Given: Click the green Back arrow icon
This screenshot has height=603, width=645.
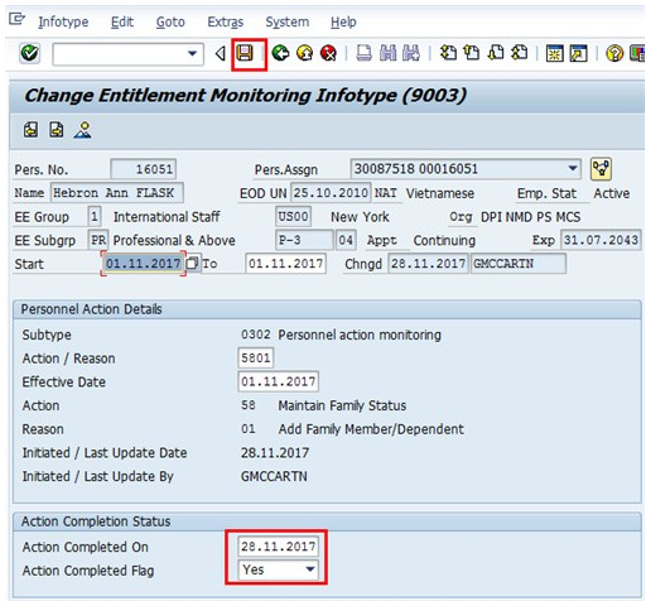Looking at the screenshot, I should (281, 53).
